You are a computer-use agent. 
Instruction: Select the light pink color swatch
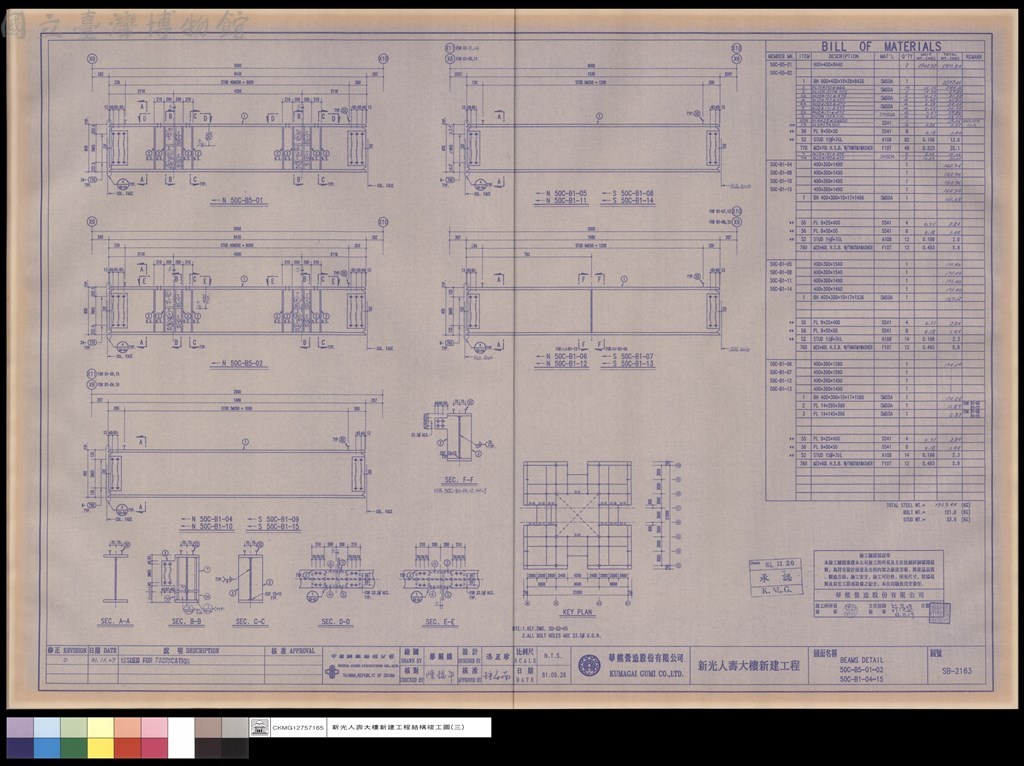coord(154,728)
